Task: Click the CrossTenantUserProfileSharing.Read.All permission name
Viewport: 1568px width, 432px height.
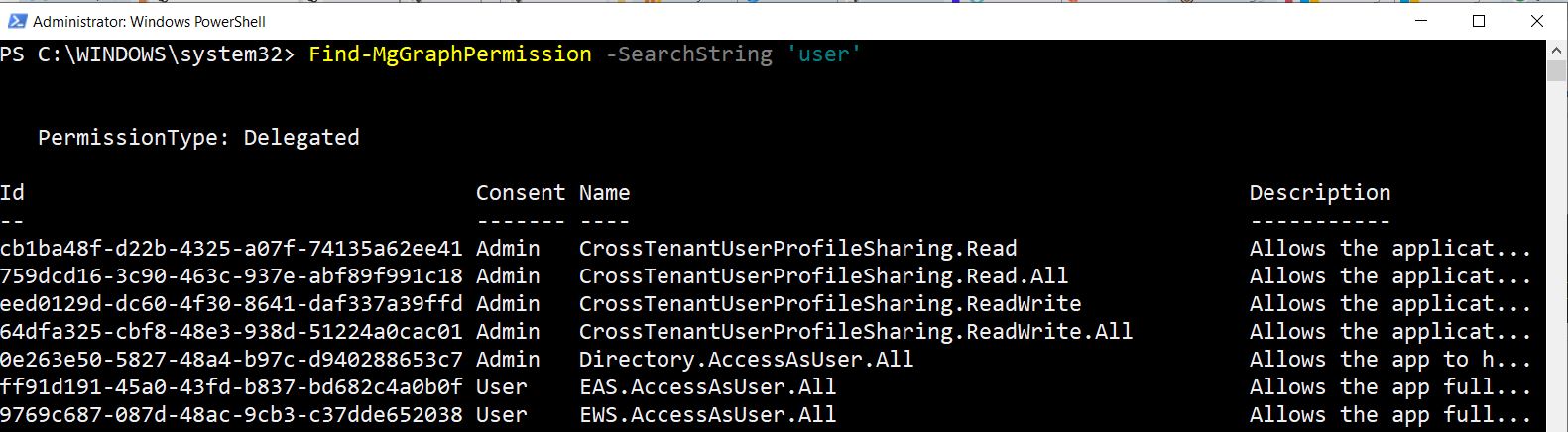Action: (823, 276)
